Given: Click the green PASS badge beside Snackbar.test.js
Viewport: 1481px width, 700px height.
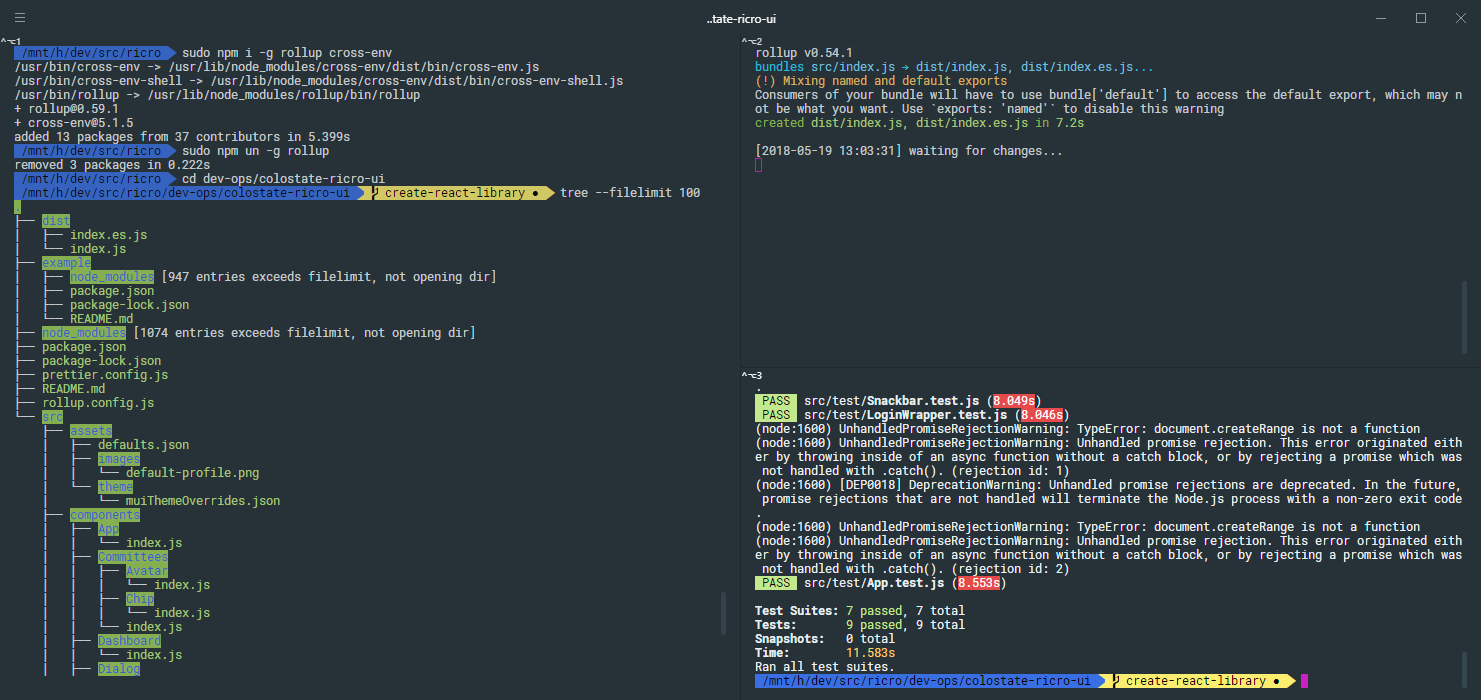Looking at the screenshot, I should [x=776, y=400].
